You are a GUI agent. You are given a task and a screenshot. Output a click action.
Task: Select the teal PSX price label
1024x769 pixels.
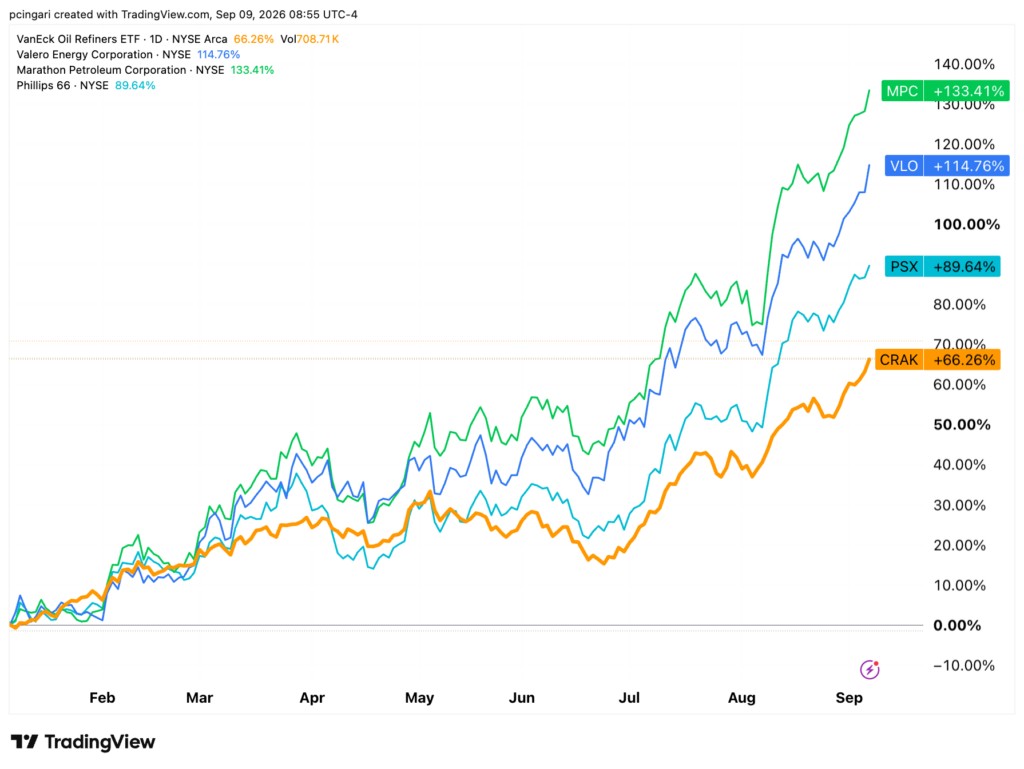tap(942, 266)
